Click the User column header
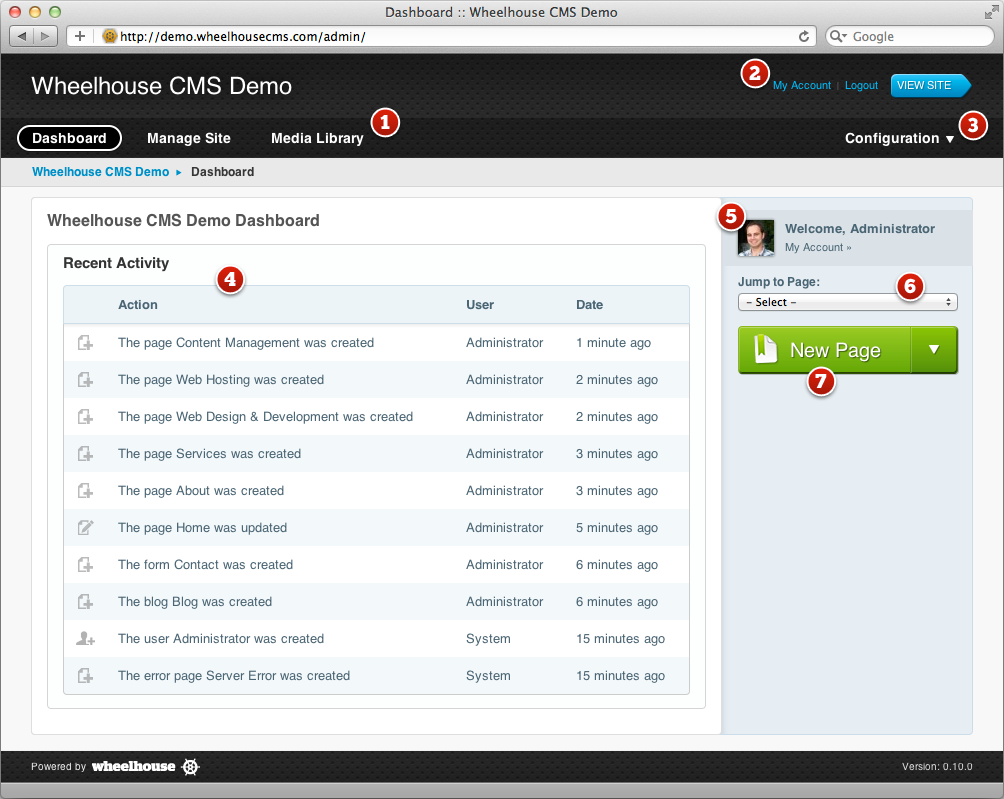This screenshot has width=1004, height=799. point(480,305)
